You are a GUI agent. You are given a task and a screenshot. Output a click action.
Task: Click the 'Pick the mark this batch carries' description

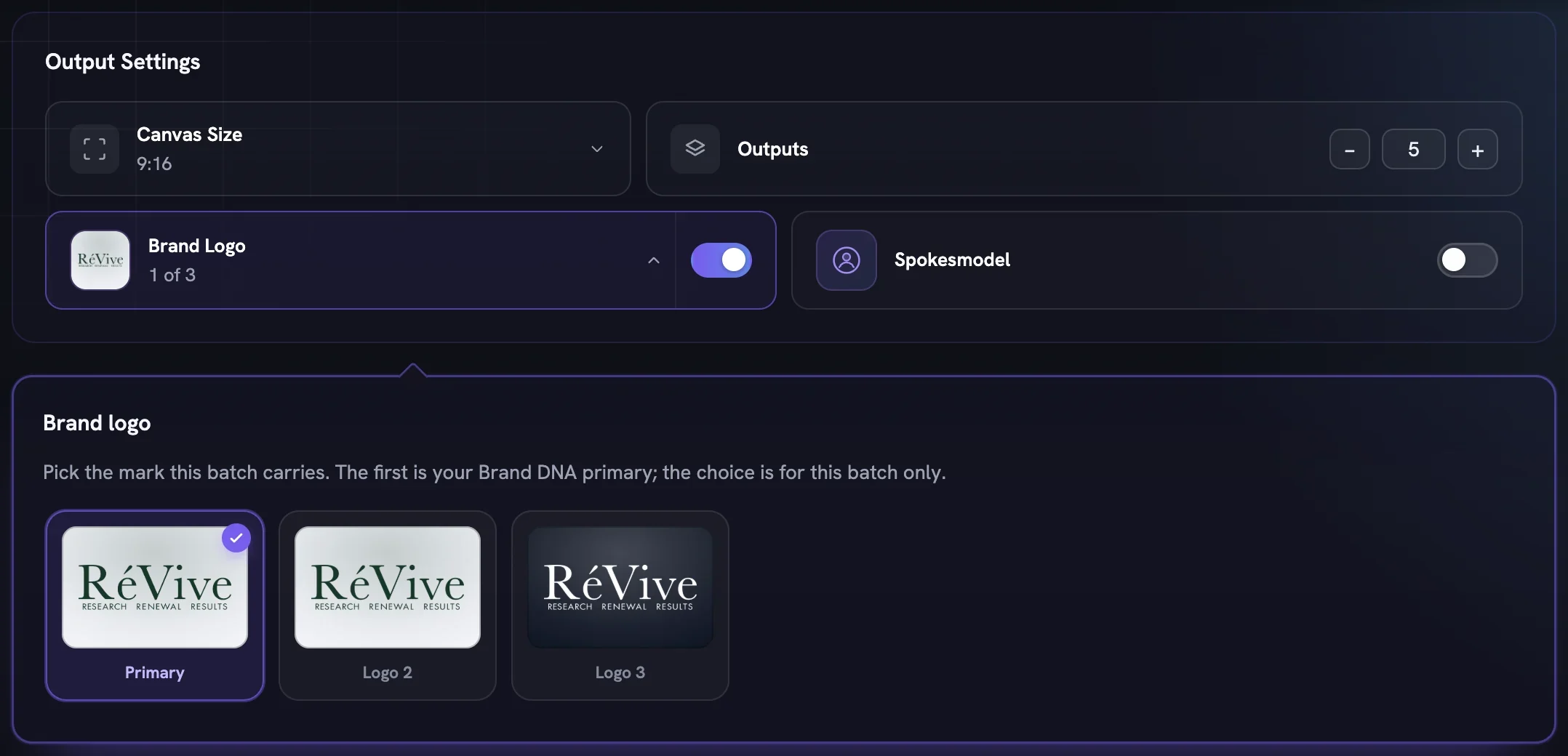495,473
